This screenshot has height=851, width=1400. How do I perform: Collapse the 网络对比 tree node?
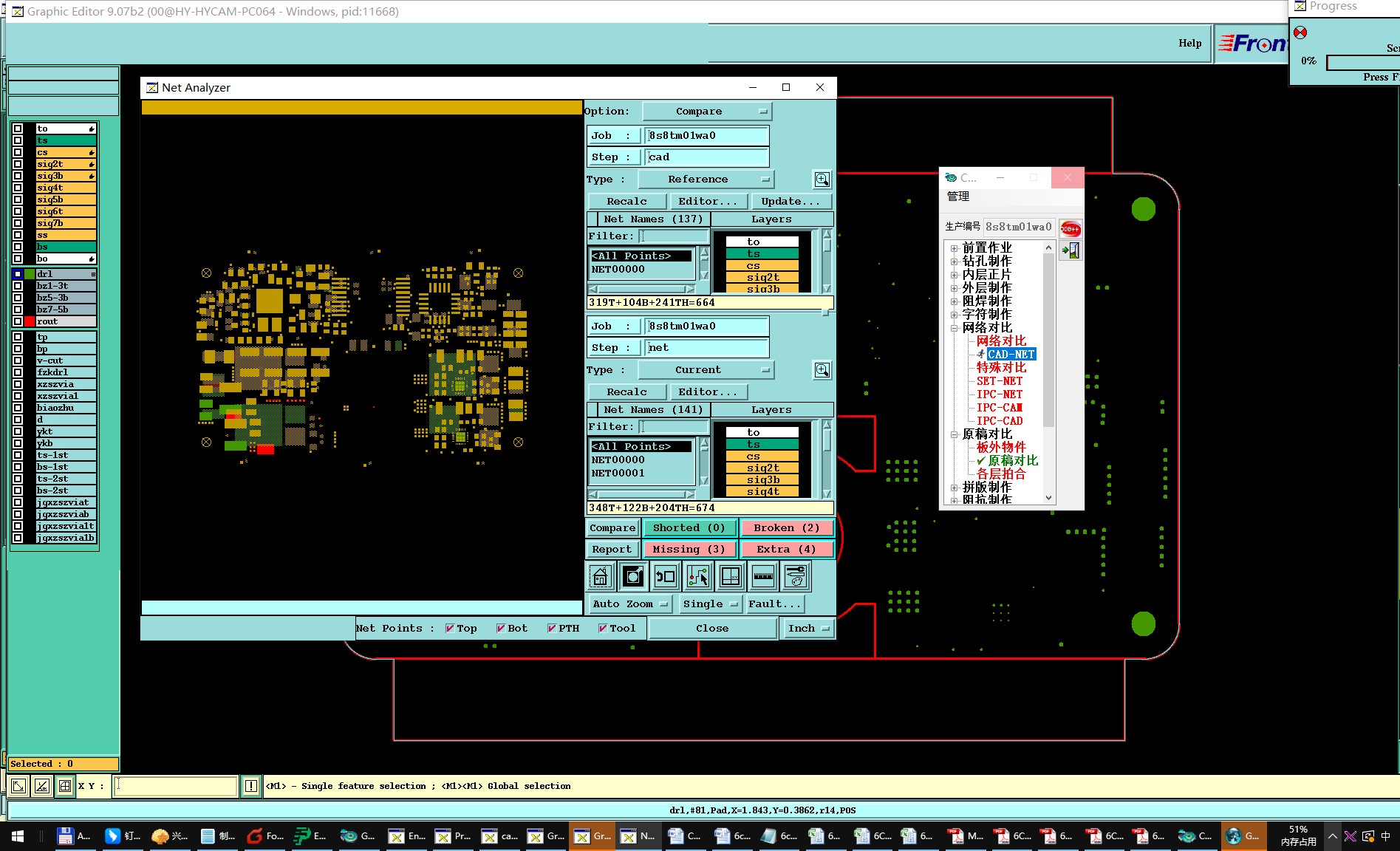(x=954, y=328)
